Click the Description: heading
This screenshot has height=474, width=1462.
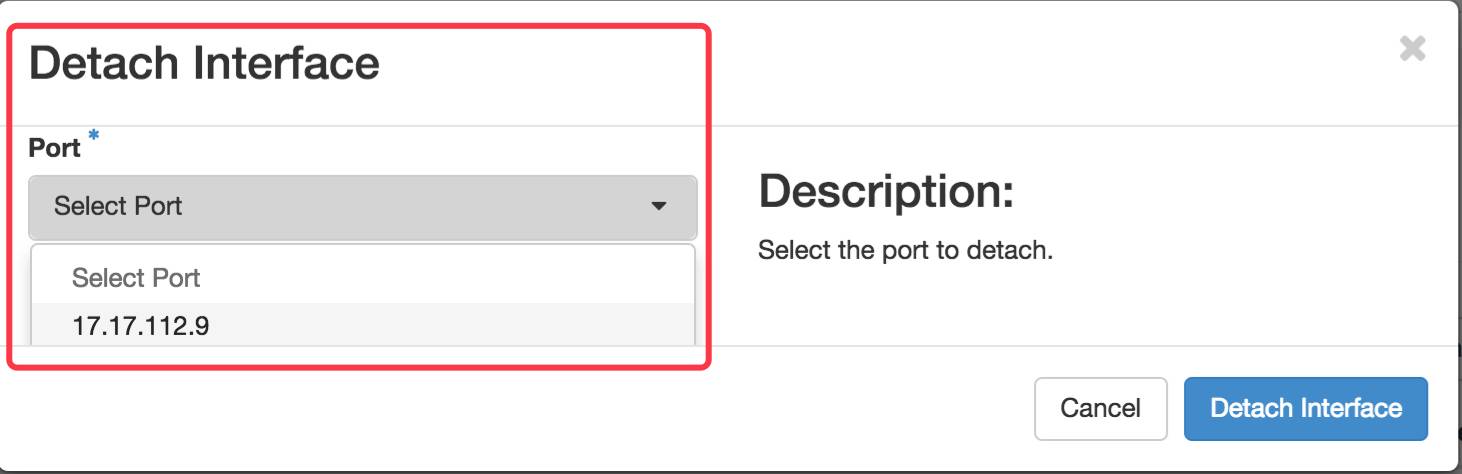[886, 191]
